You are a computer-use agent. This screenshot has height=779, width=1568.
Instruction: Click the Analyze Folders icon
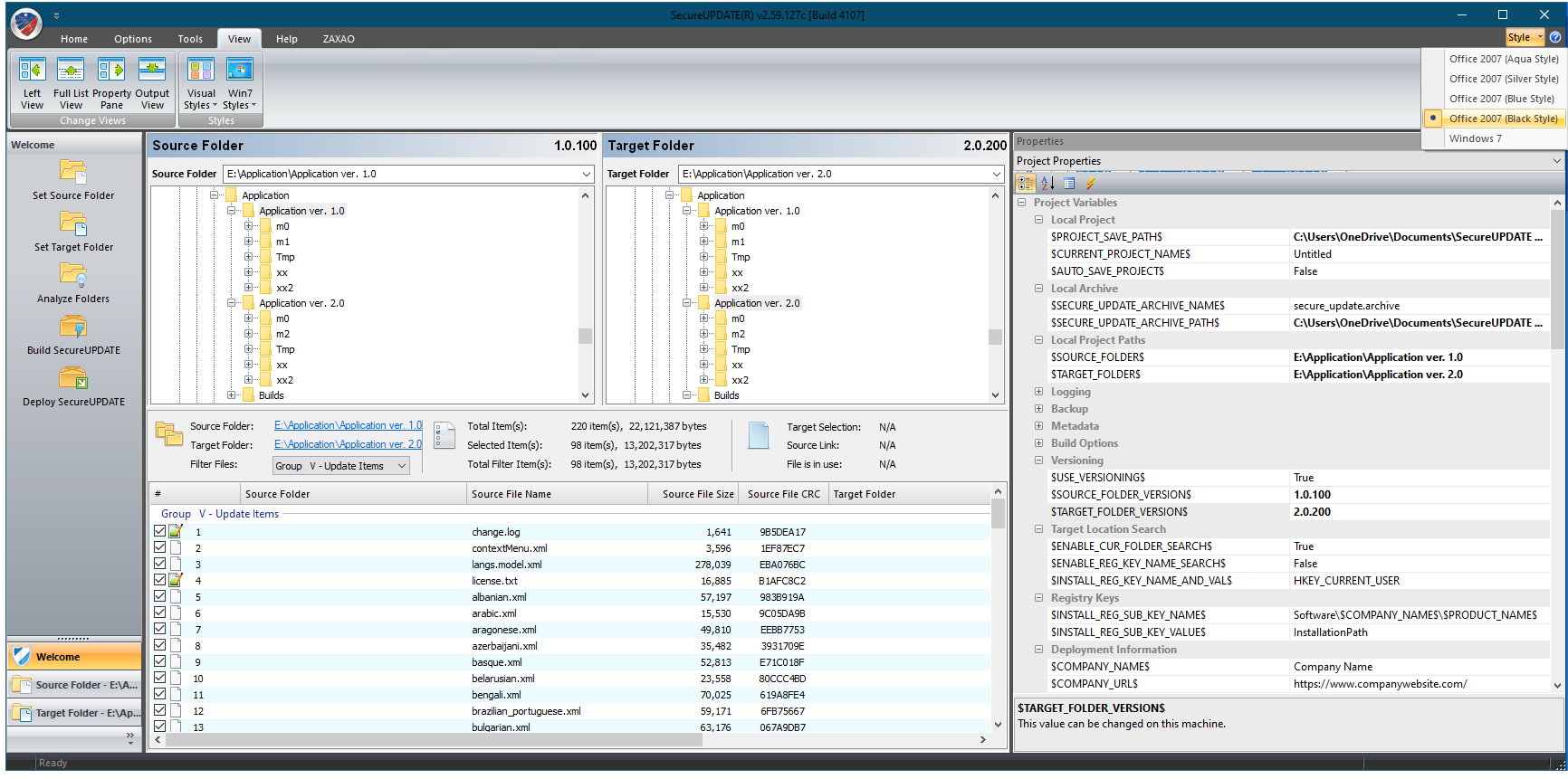point(73,274)
